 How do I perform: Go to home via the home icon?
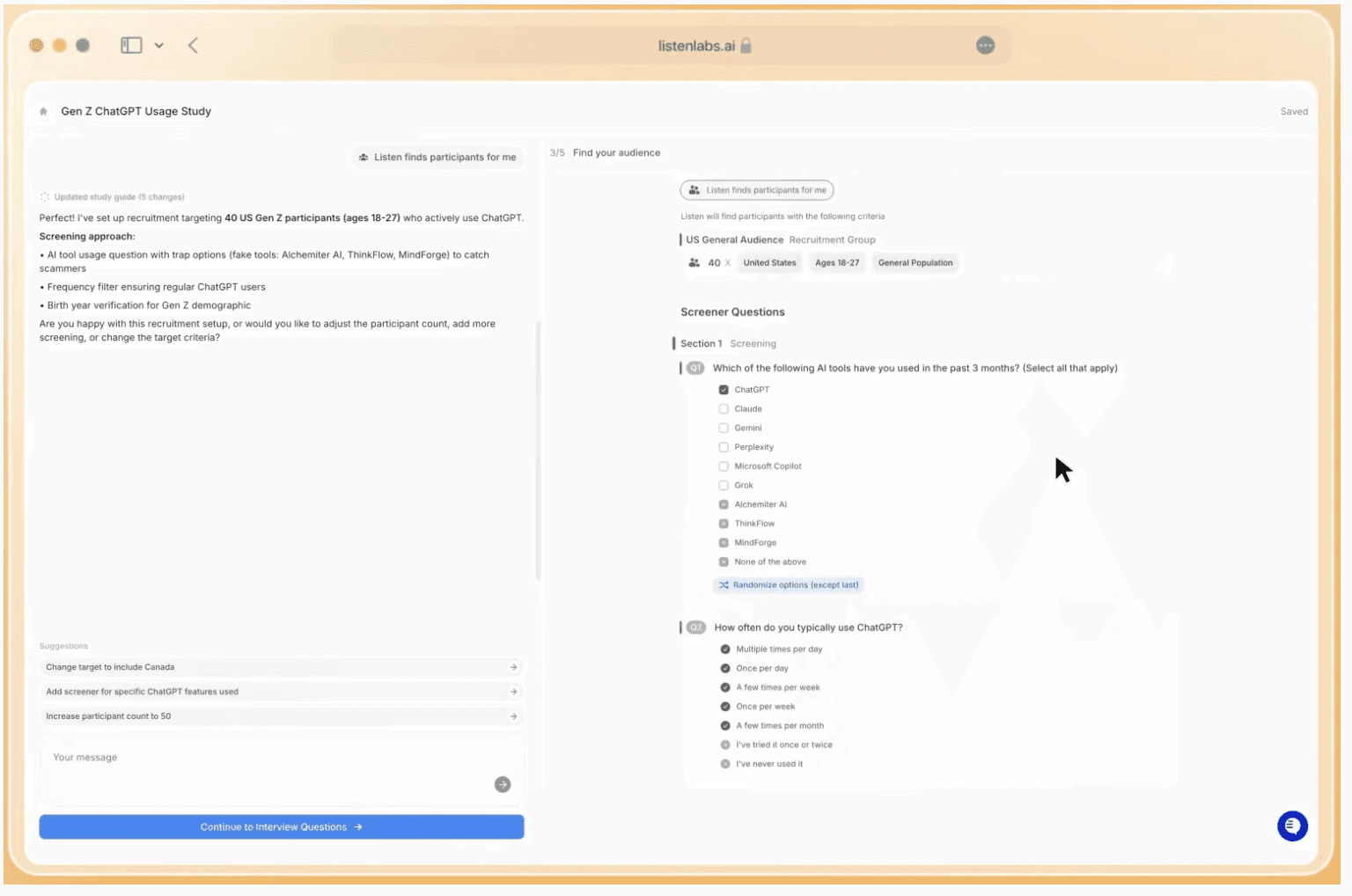pos(43,112)
